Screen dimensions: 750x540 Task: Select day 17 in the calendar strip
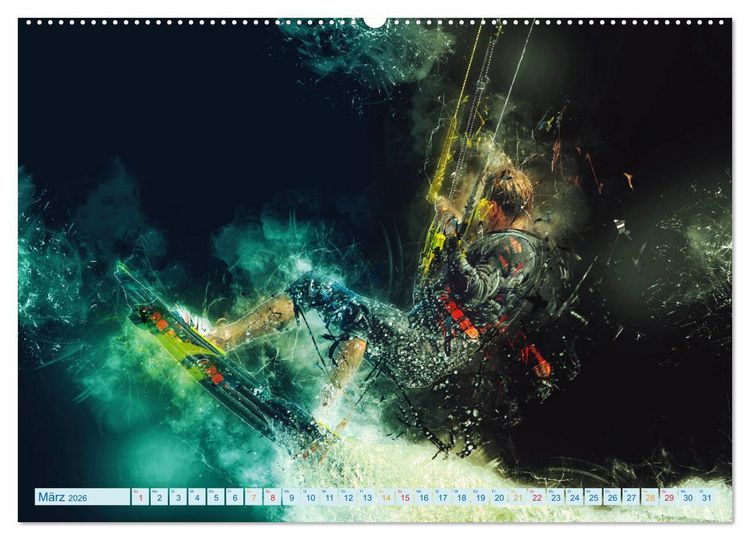tap(442, 497)
